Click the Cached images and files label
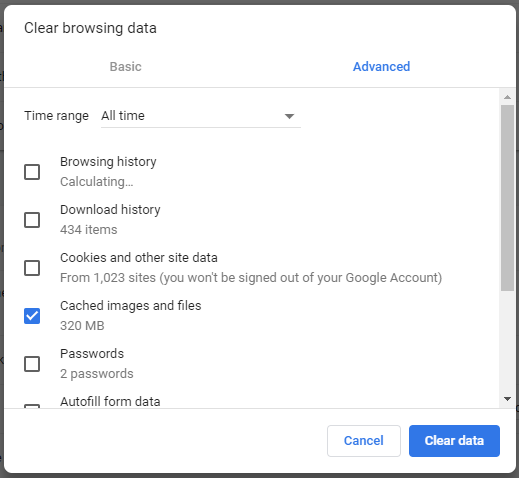 [x=131, y=306]
